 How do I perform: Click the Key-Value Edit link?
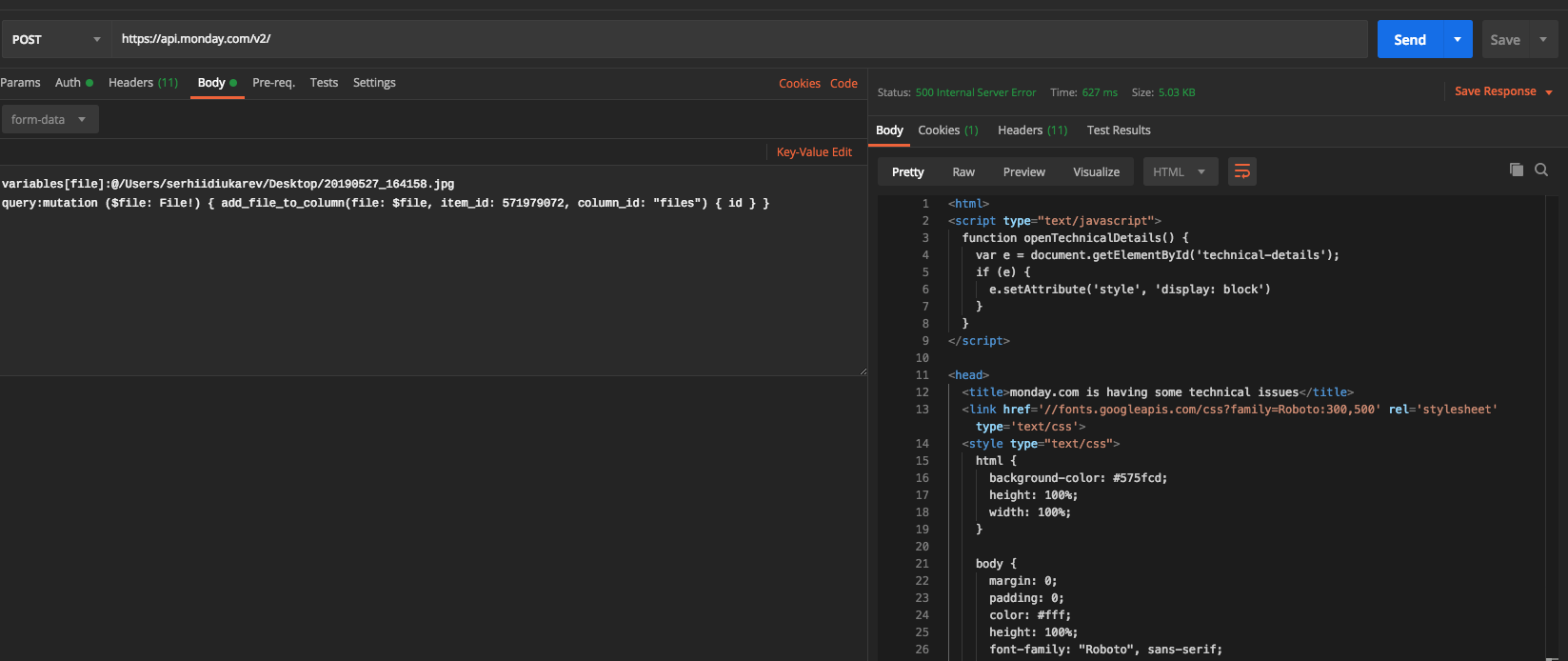coord(814,151)
